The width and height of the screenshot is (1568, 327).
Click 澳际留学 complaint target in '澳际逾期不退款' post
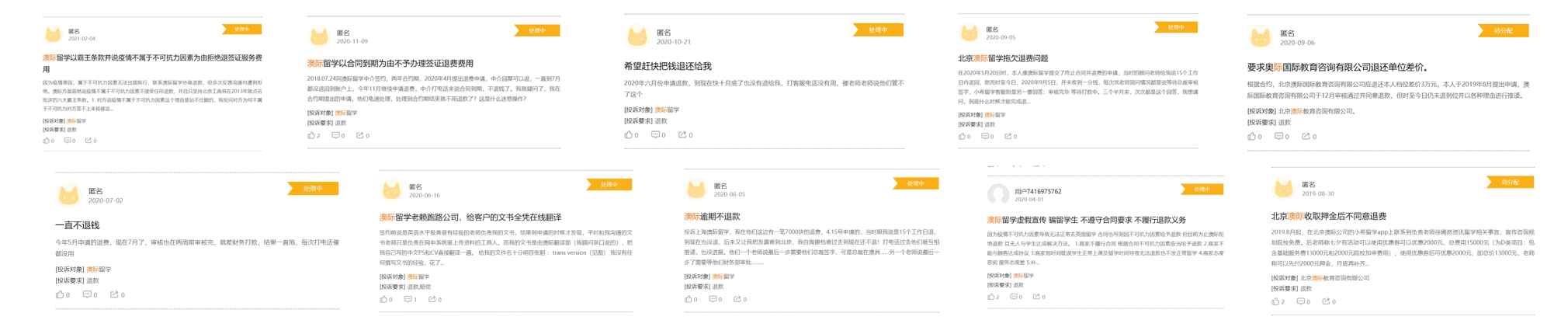pos(722,277)
